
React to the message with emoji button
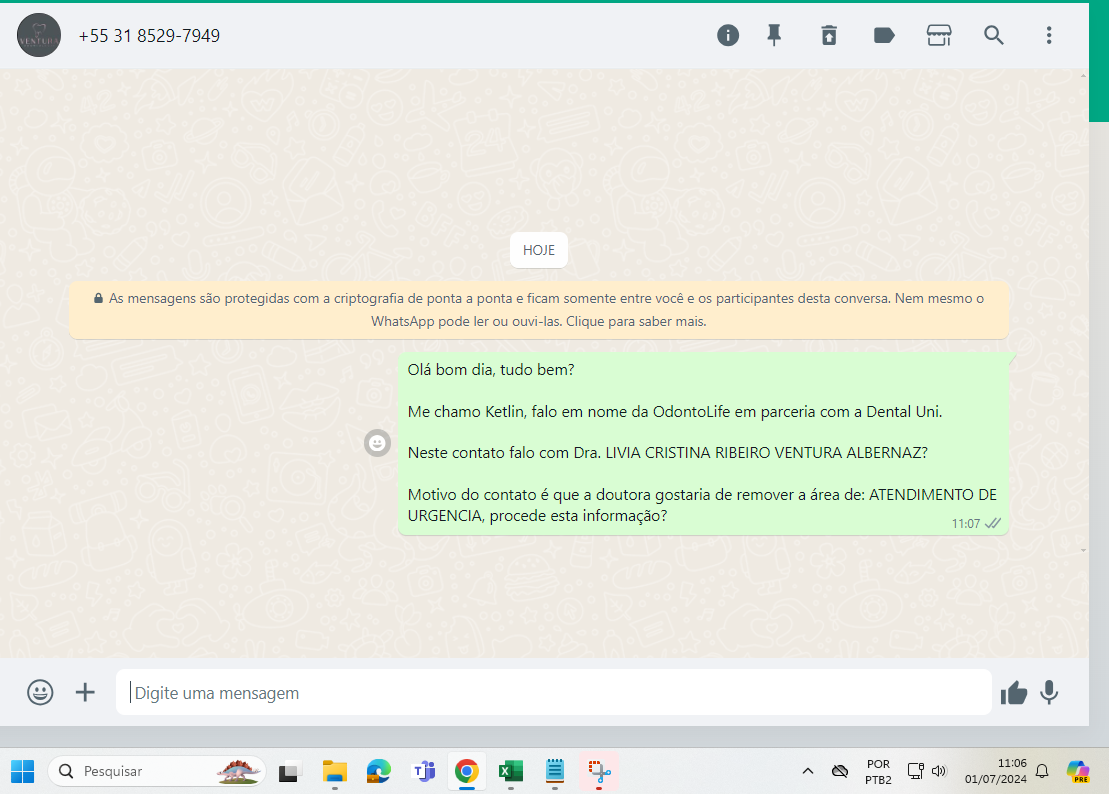coord(378,443)
